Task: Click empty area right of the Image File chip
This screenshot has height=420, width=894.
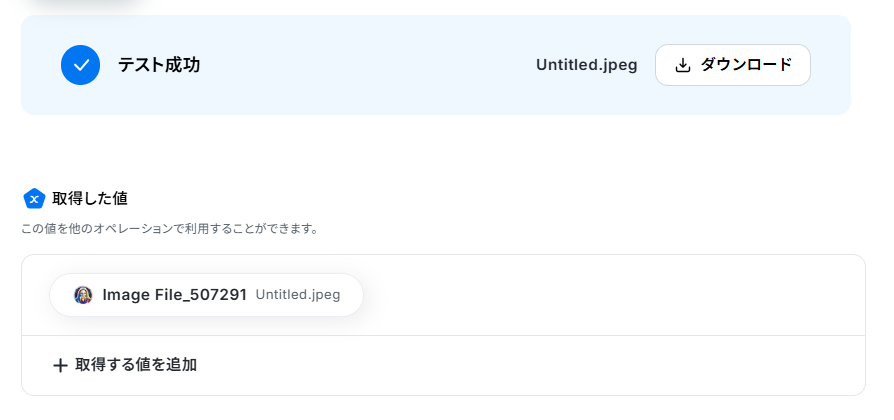Action: 600,295
